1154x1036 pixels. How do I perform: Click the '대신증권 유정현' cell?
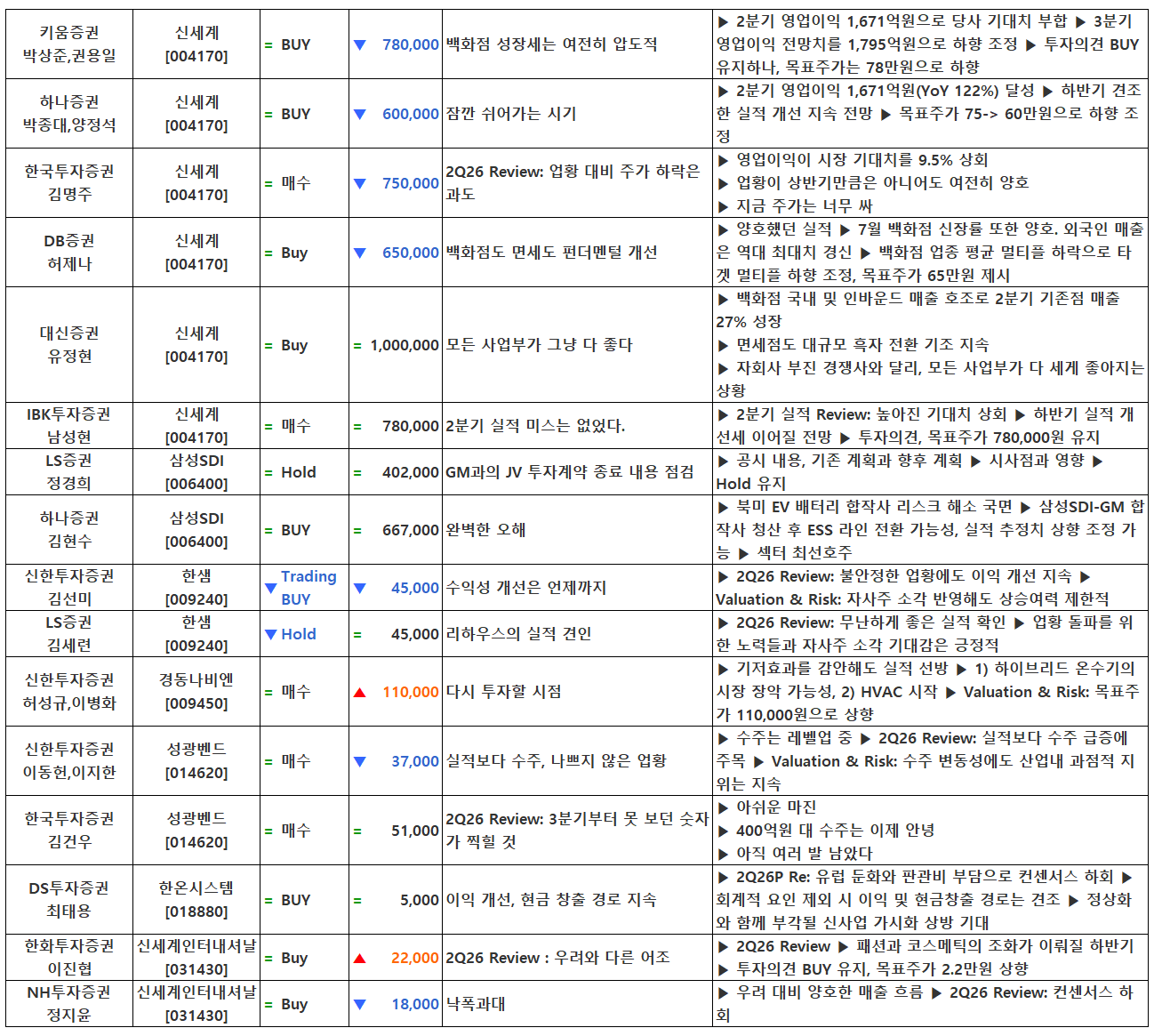click(69, 345)
